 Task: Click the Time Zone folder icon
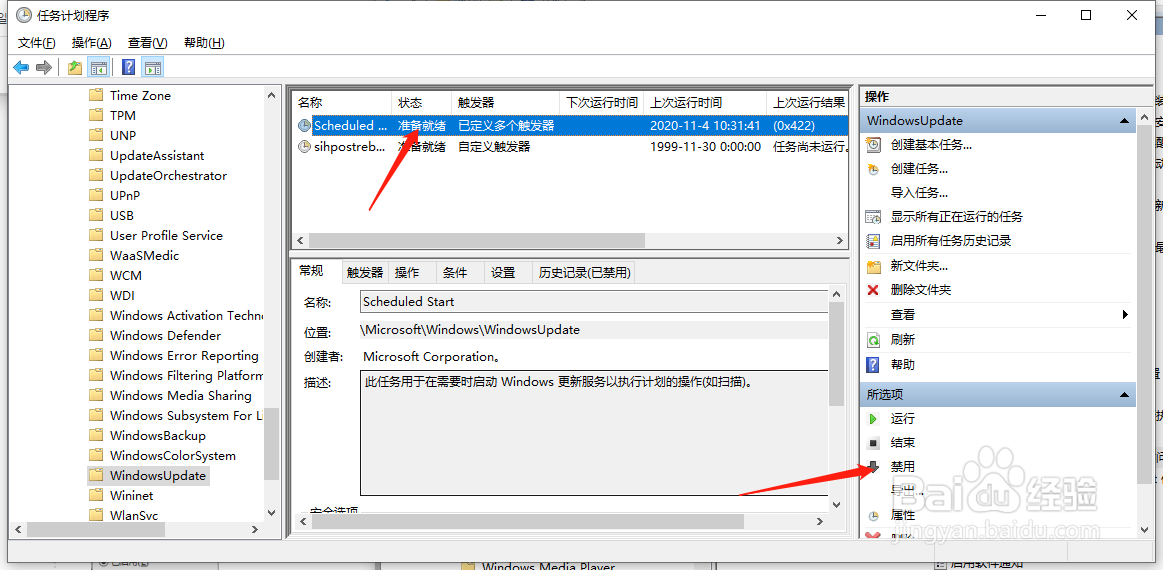pyautogui.click(x=95, y=96)
